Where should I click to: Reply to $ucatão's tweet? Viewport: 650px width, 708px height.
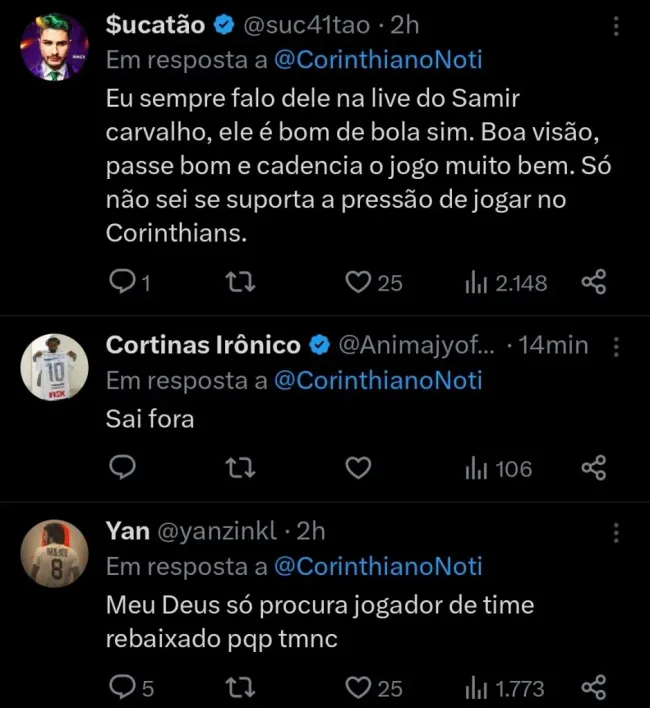click(x=121, y=283)
